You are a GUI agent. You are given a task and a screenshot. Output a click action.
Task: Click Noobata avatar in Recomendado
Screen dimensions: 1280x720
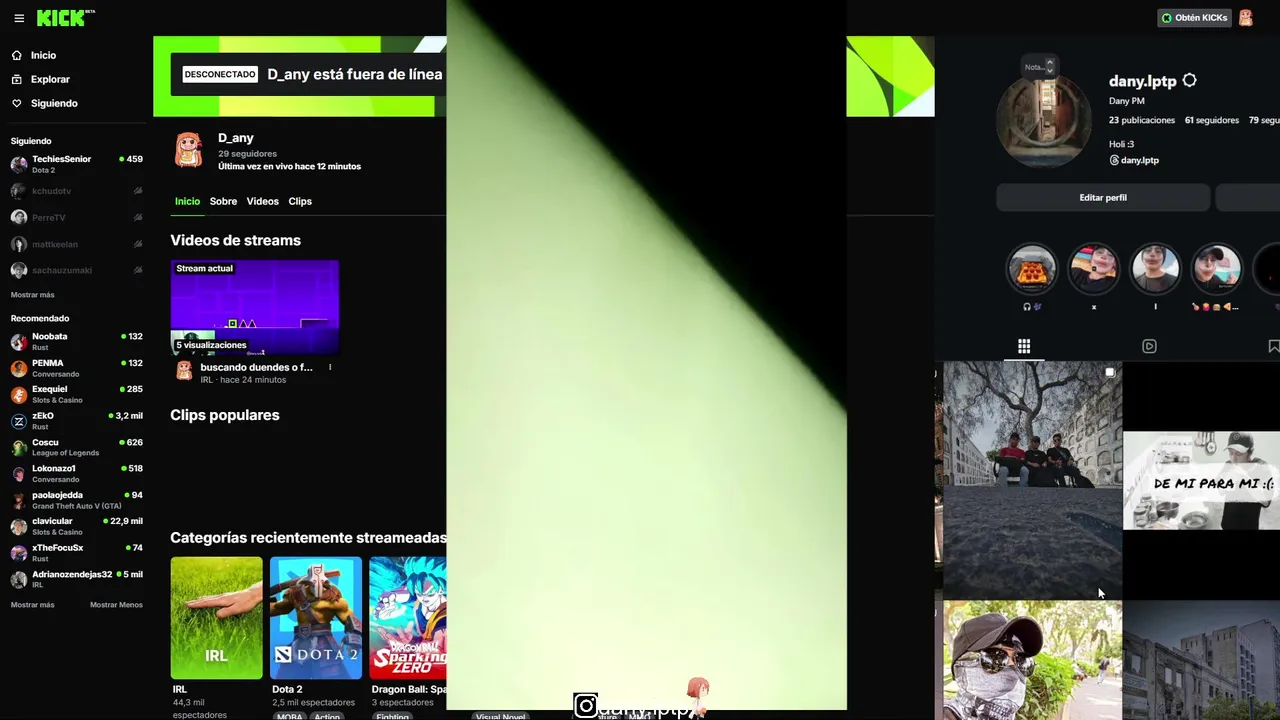(19, 342)
